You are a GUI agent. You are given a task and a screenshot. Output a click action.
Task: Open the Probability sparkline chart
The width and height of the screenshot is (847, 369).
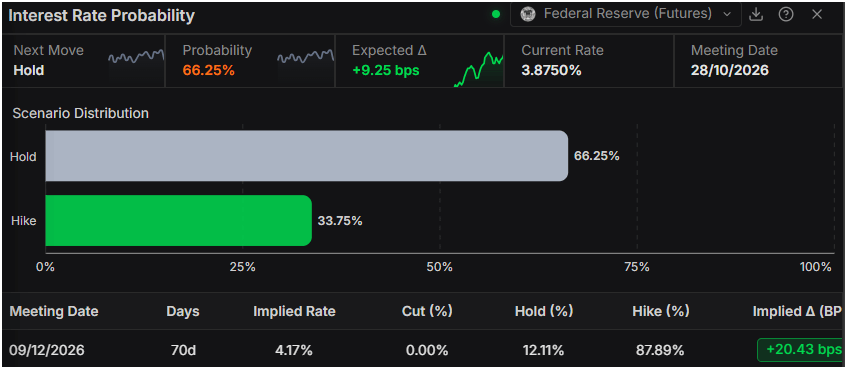tap(306, 57)
